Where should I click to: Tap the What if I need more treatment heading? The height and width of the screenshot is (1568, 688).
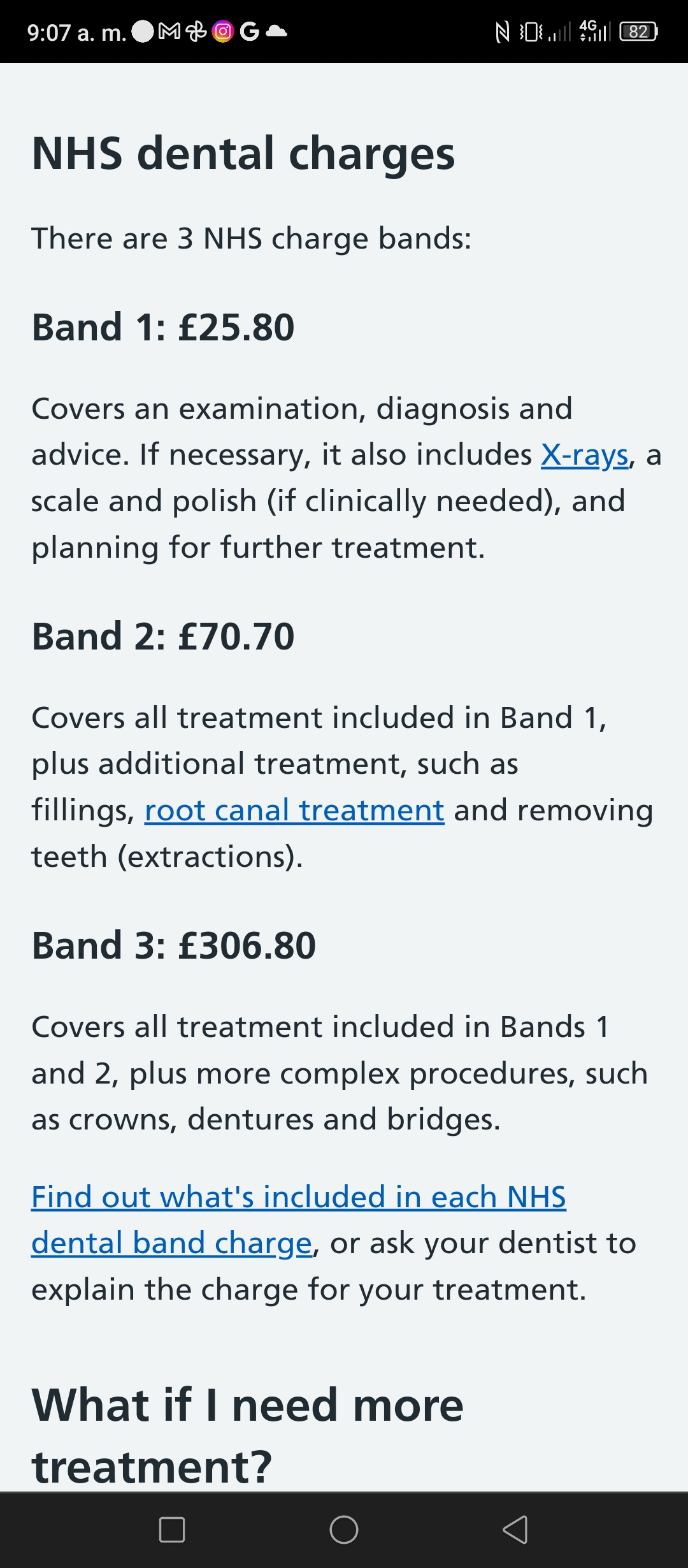click(248, 1435)
